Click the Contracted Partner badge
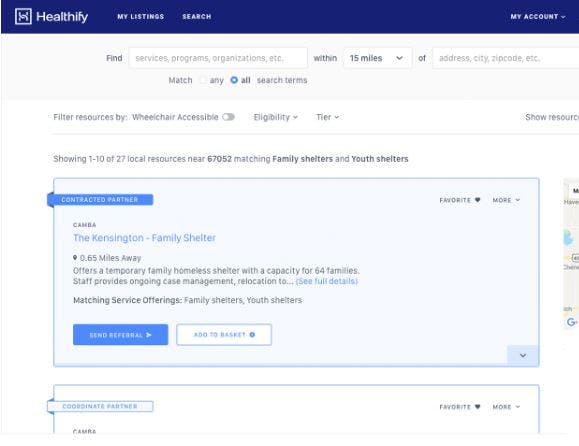Image resolution: width=579 pixels, height=446 pixels. [100, 200]
